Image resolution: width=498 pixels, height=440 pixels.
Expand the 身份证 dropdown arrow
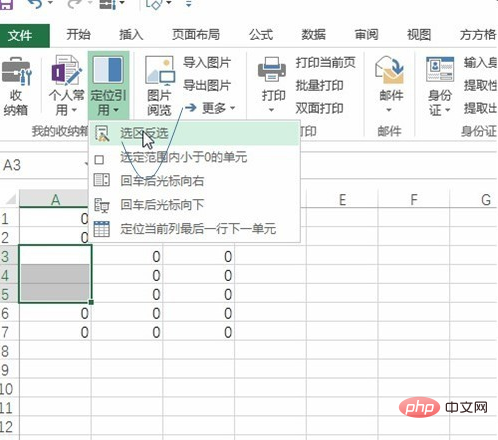(x=447, y=110)
